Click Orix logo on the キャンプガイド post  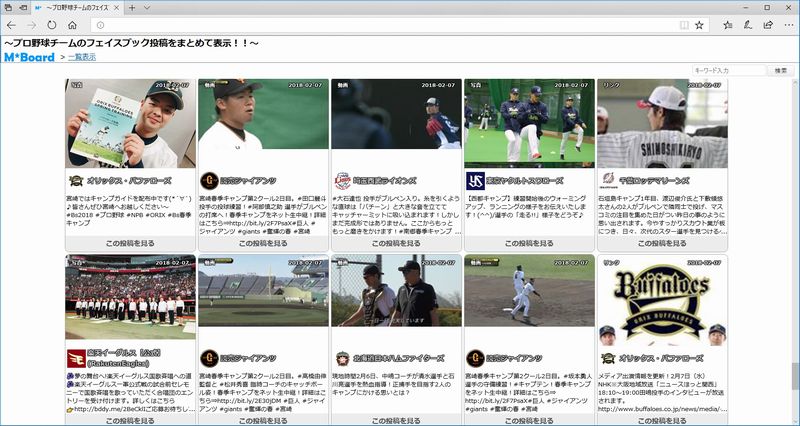coord(77,181)
